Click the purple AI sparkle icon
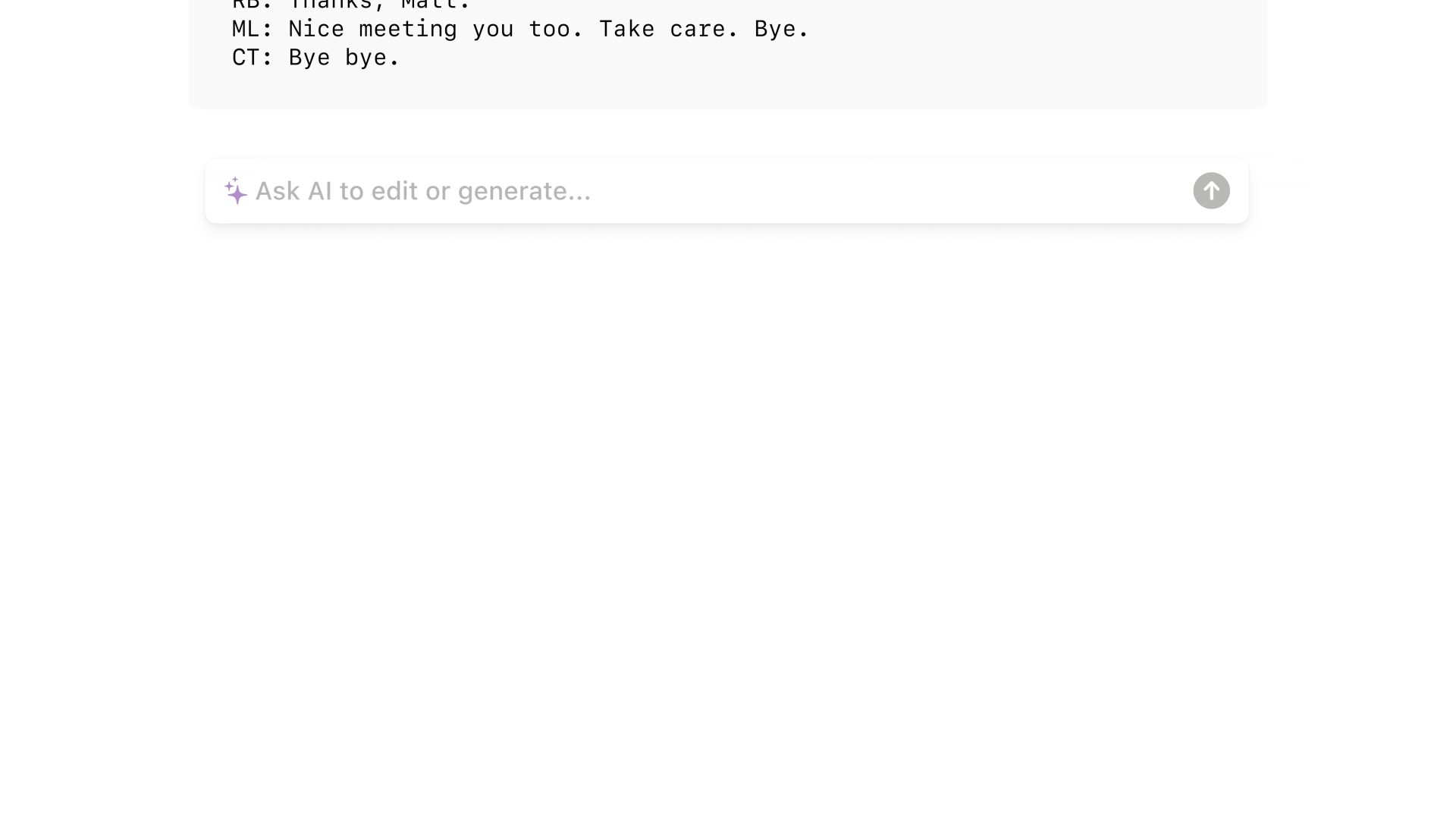This screenshot has width=1456, height=819. coord(236,191)
